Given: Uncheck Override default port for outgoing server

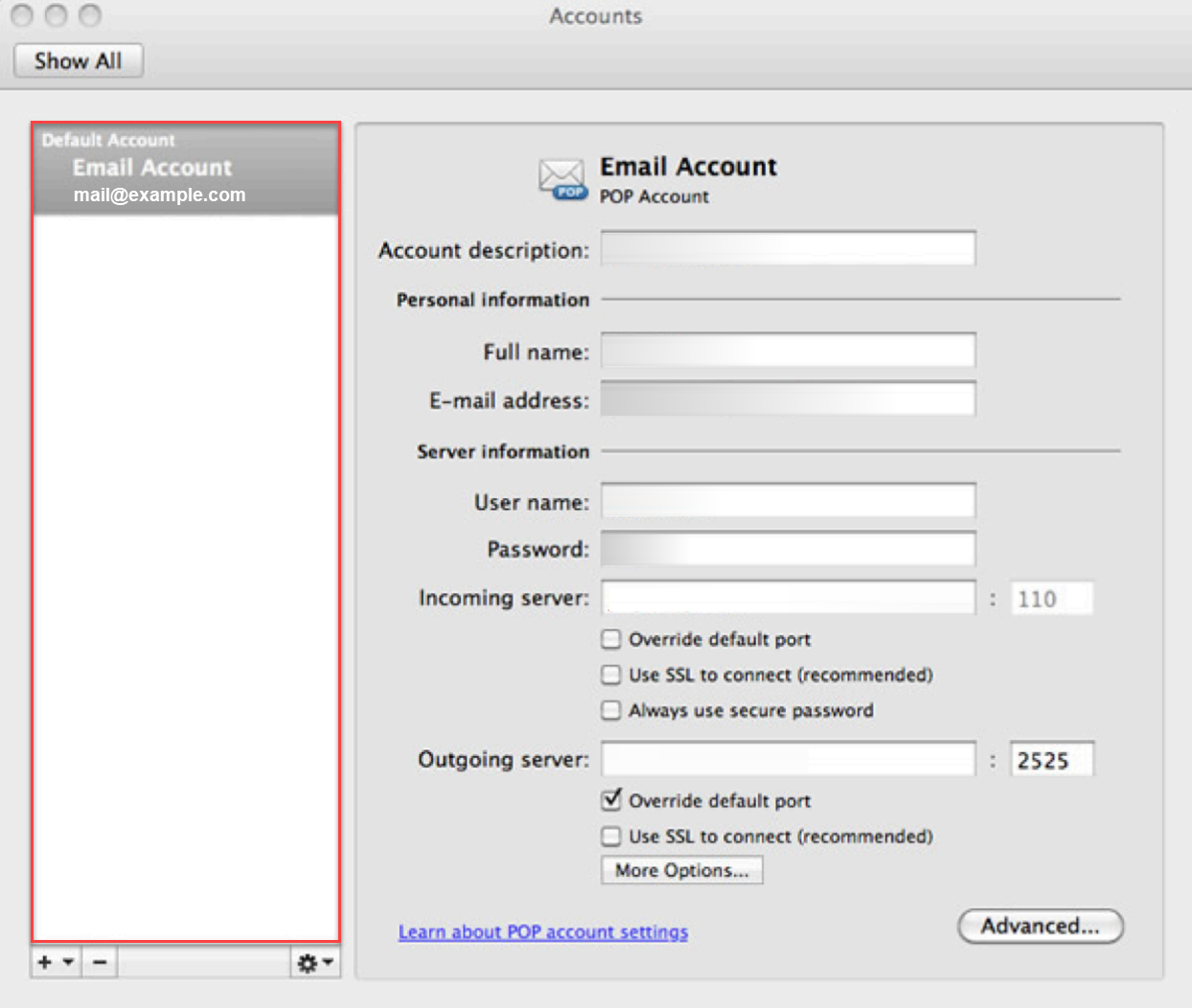Looking at the screenshot, I should [x=610, y=800].
